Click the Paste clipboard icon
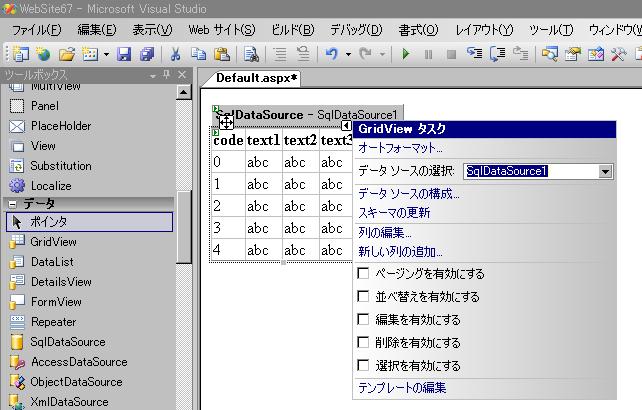Screen dimensions: 642x410 click(222, 54)
